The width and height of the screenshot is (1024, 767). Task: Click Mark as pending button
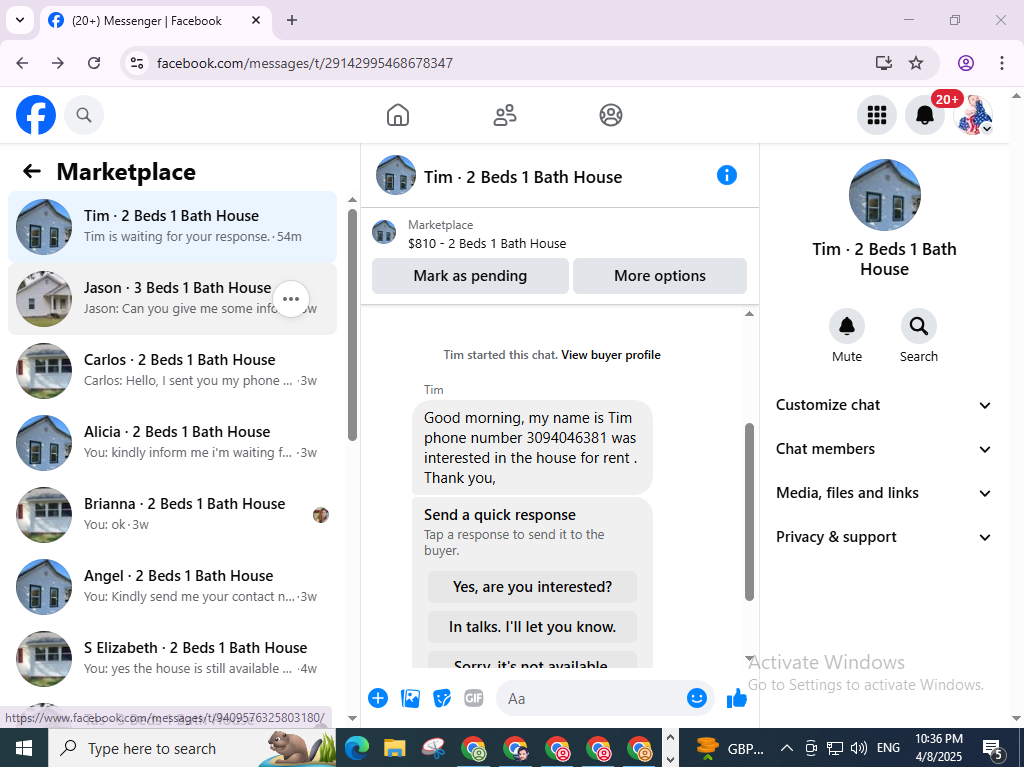470,276
